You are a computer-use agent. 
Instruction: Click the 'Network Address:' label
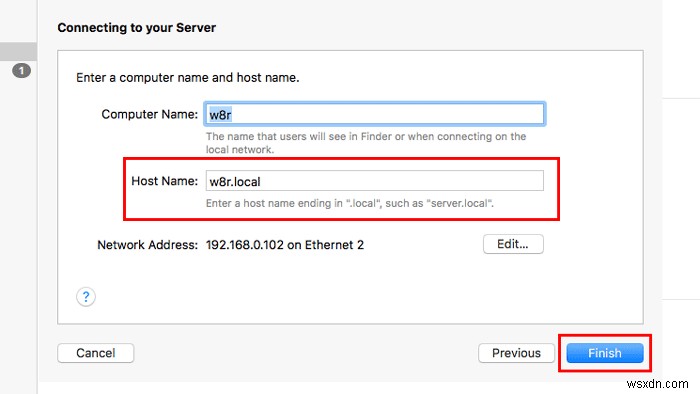[147, 245]
